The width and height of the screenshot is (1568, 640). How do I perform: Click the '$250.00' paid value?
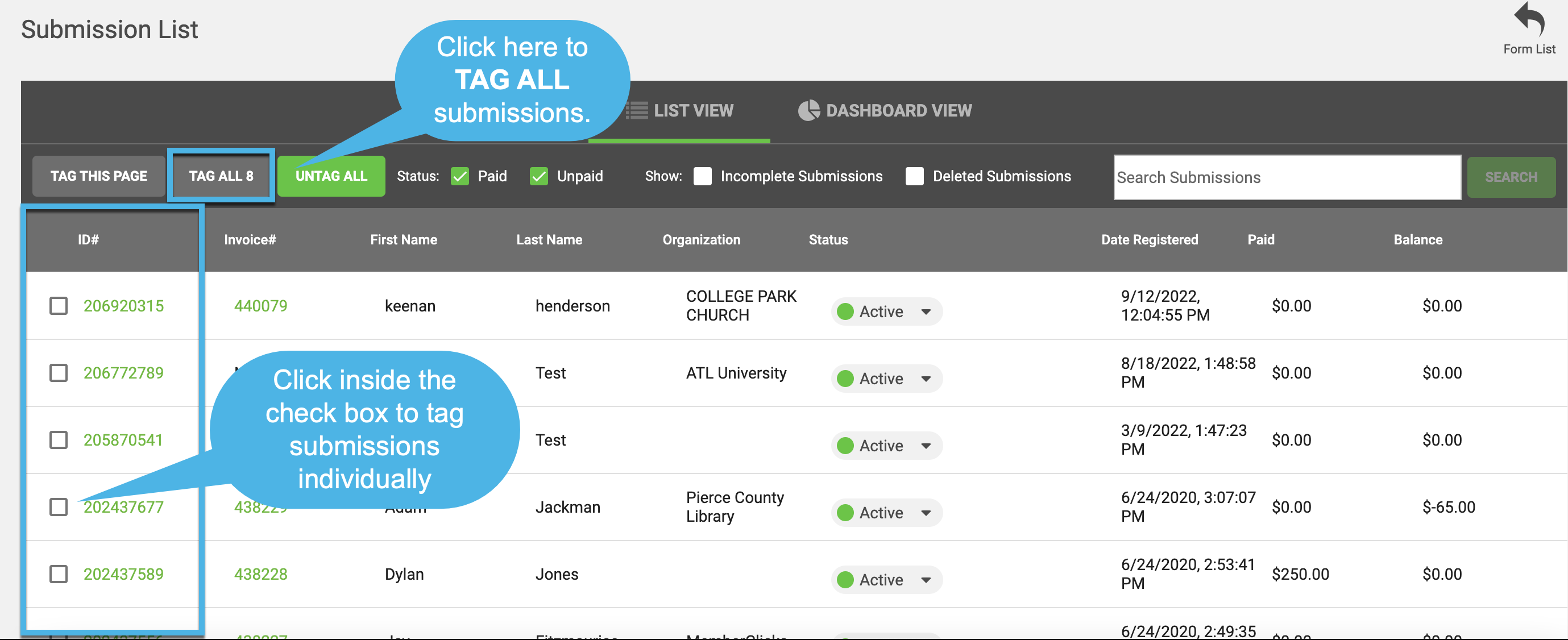tap(1300, 574)
